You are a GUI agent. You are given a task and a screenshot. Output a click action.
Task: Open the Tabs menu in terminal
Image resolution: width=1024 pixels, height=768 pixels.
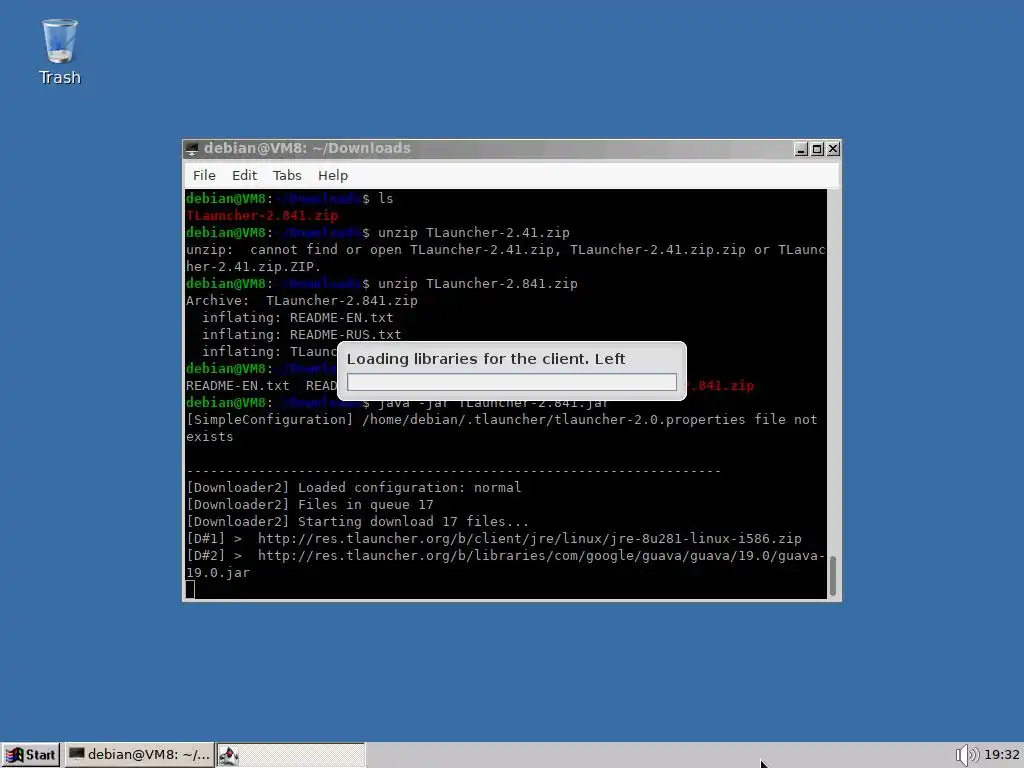pos(287,175)
